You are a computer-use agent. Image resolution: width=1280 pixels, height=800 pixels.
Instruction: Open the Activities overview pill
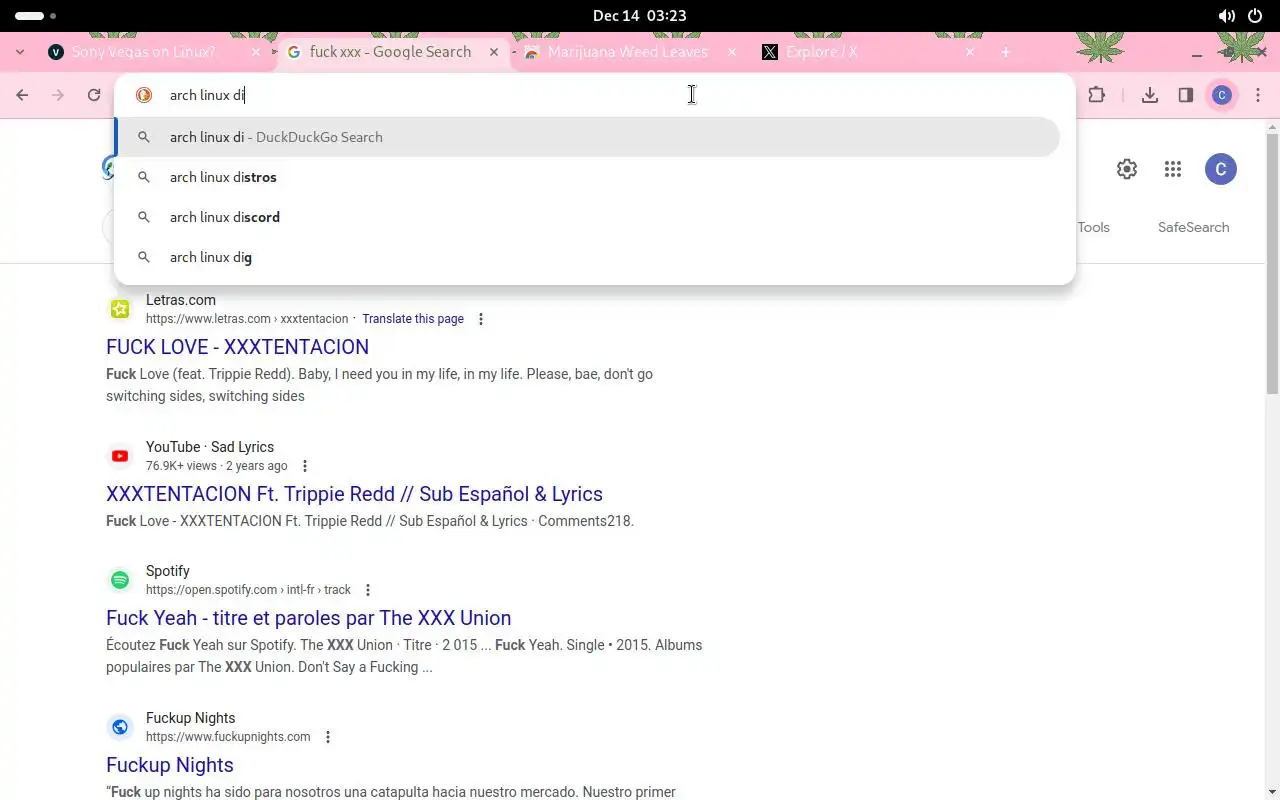click(36, 16)
